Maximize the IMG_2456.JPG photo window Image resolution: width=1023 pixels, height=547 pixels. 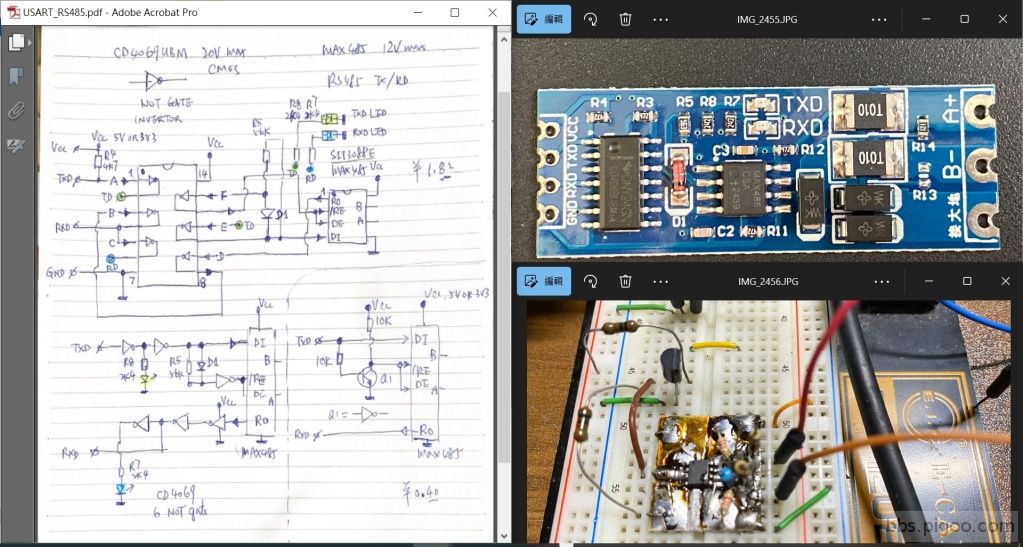pos(965,282)
